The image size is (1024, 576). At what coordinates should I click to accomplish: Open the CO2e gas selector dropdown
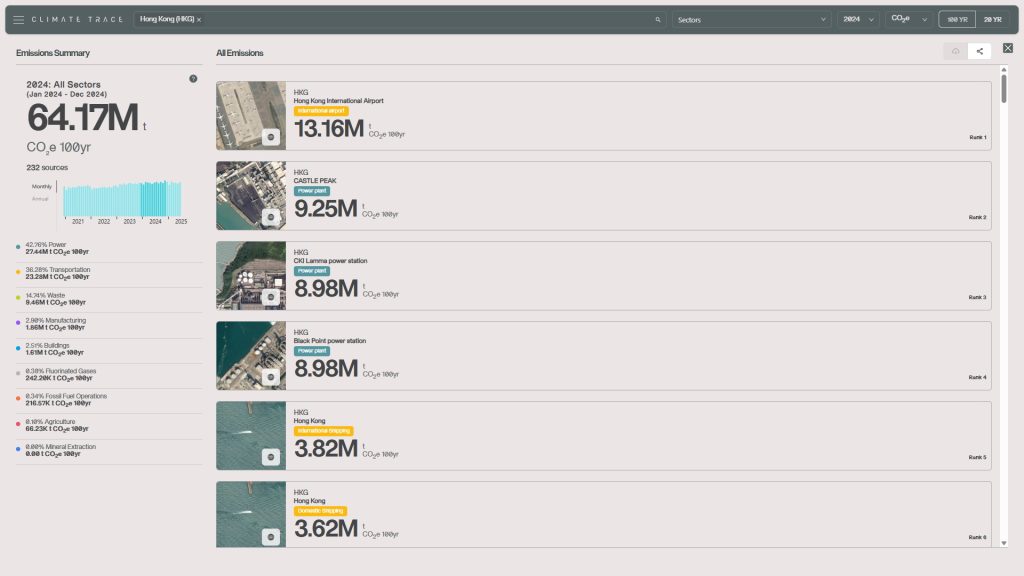point(908,20)
